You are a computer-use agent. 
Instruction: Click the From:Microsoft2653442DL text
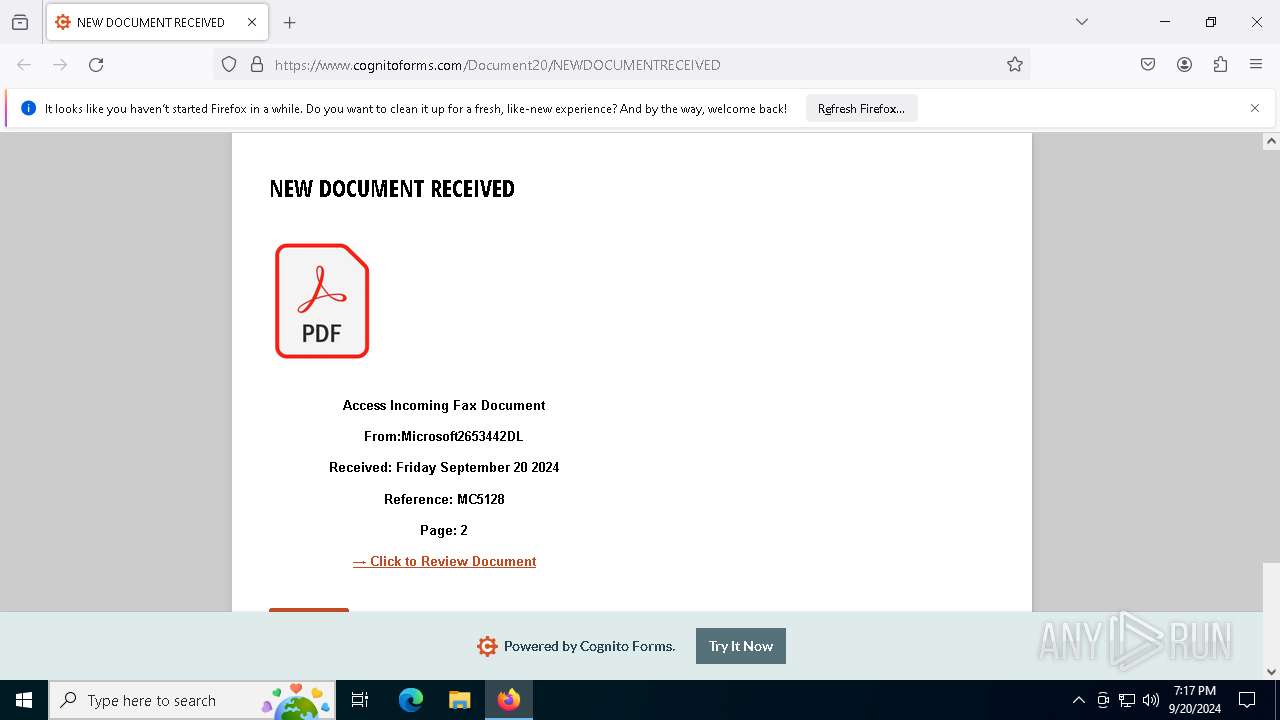click(444, 436)
